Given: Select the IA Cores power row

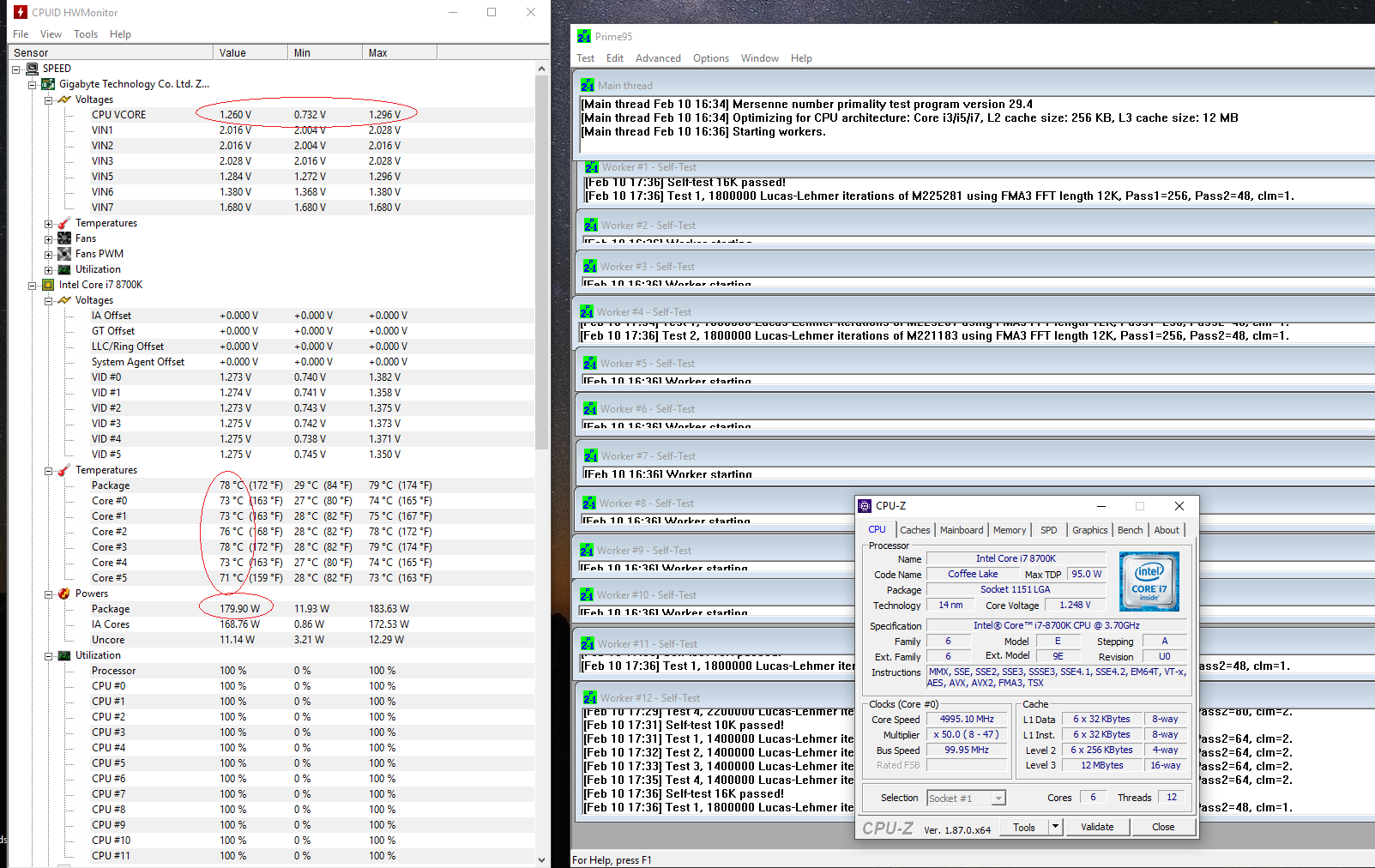Looking at the screenshot, I should 272,624.
